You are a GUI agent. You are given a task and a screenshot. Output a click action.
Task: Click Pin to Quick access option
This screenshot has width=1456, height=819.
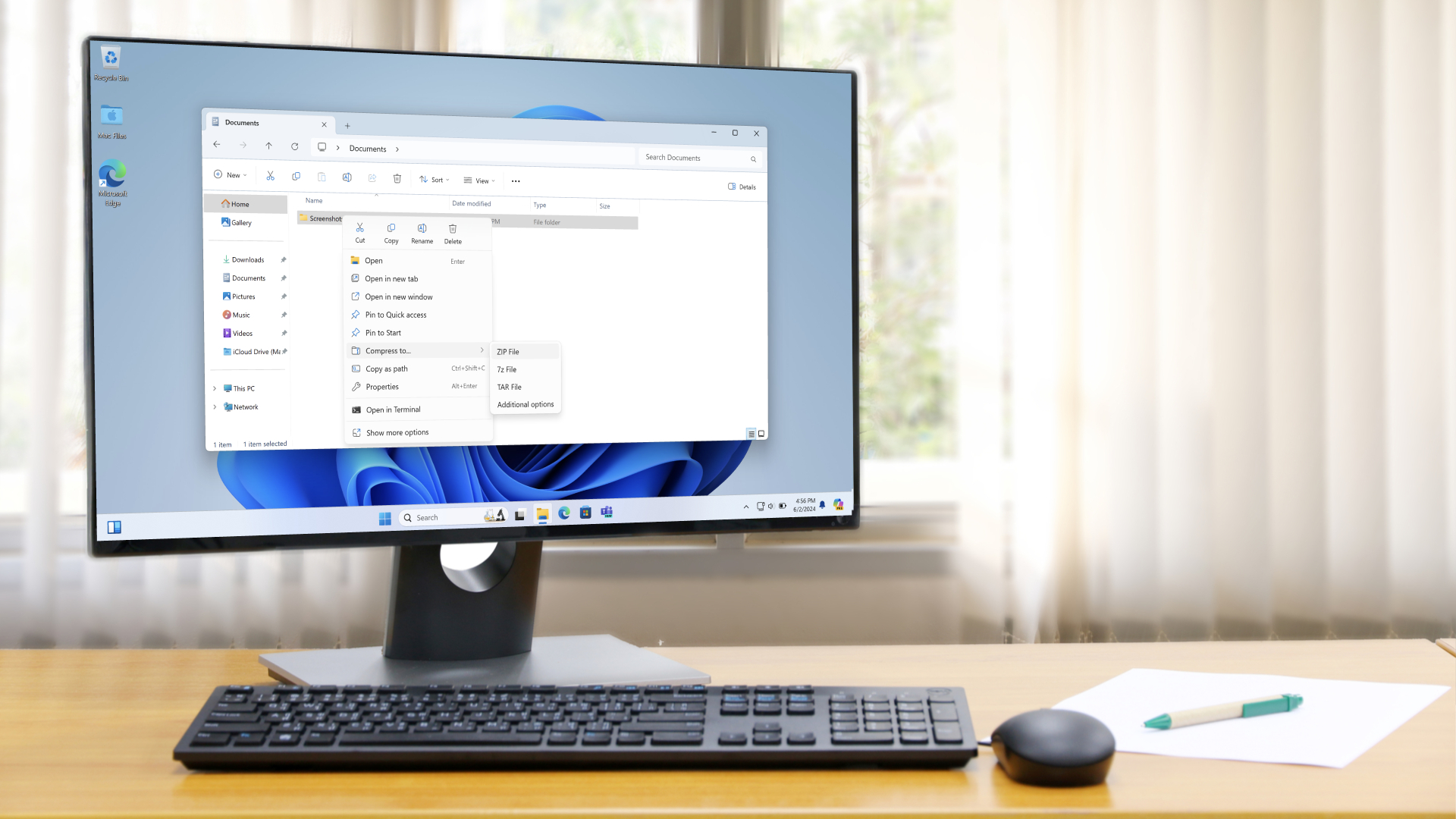coord(395,314)
